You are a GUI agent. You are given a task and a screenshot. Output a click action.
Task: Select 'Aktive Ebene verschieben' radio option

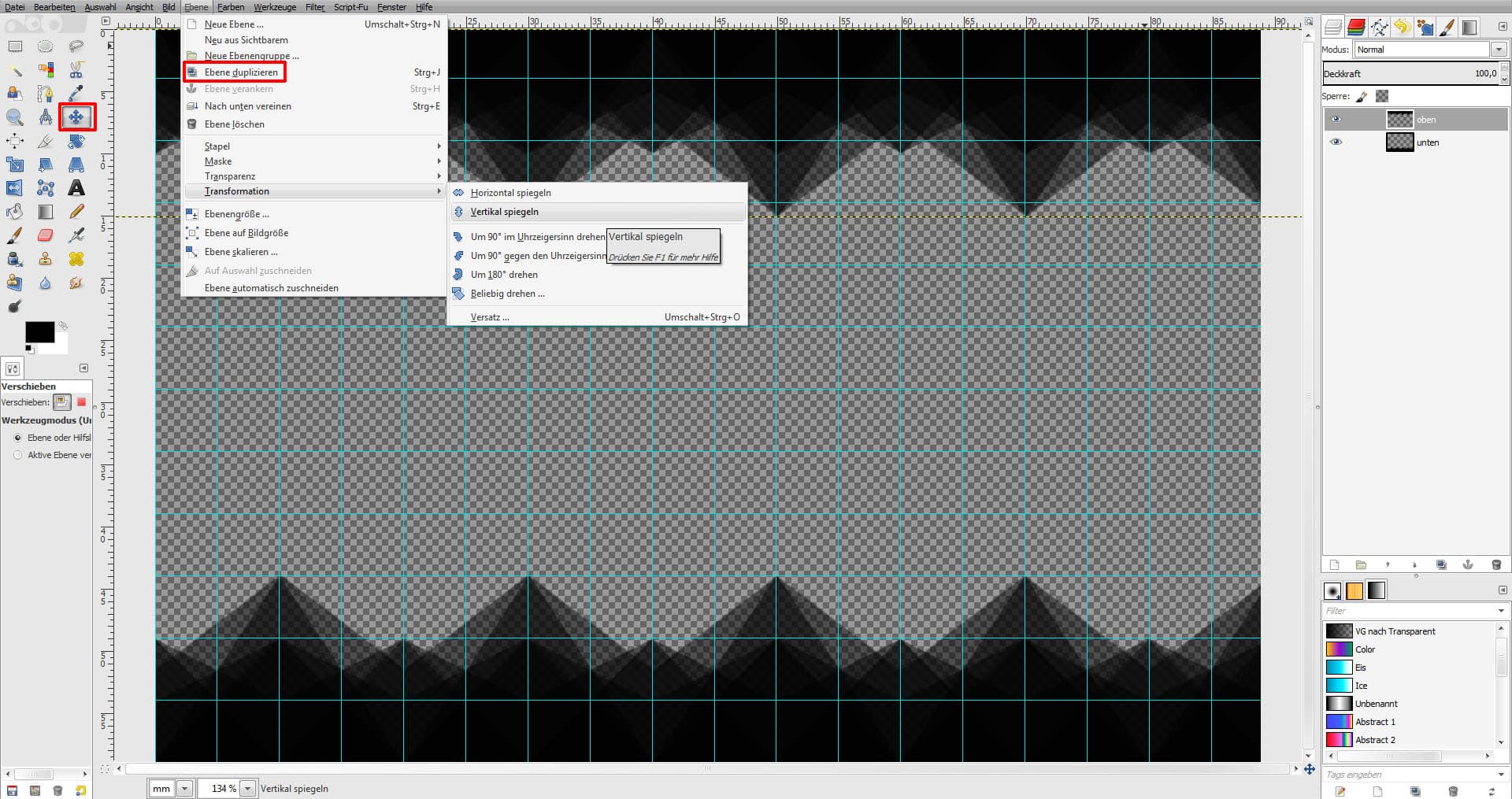click(18, 455)
